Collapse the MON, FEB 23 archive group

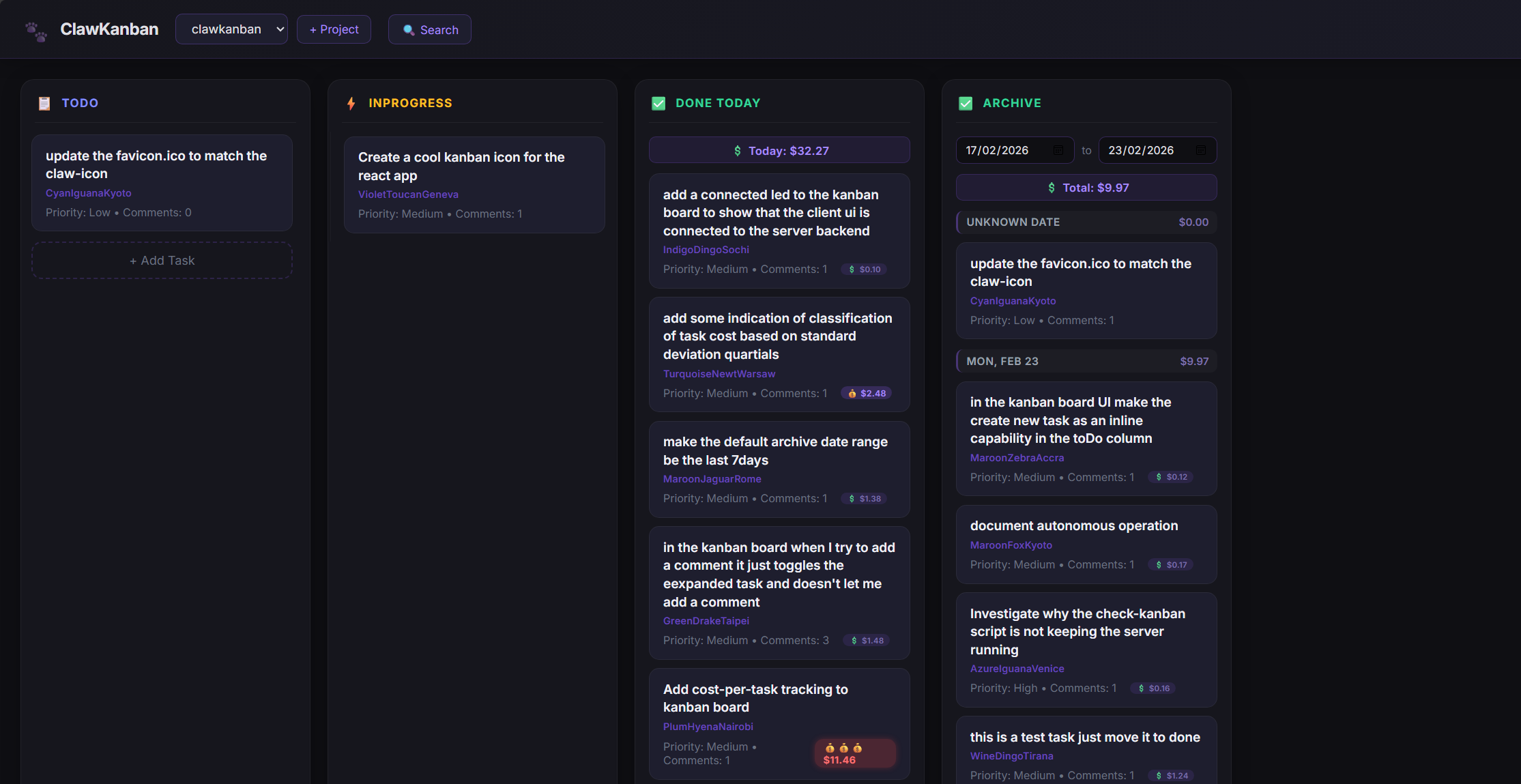pos(1086,361)
